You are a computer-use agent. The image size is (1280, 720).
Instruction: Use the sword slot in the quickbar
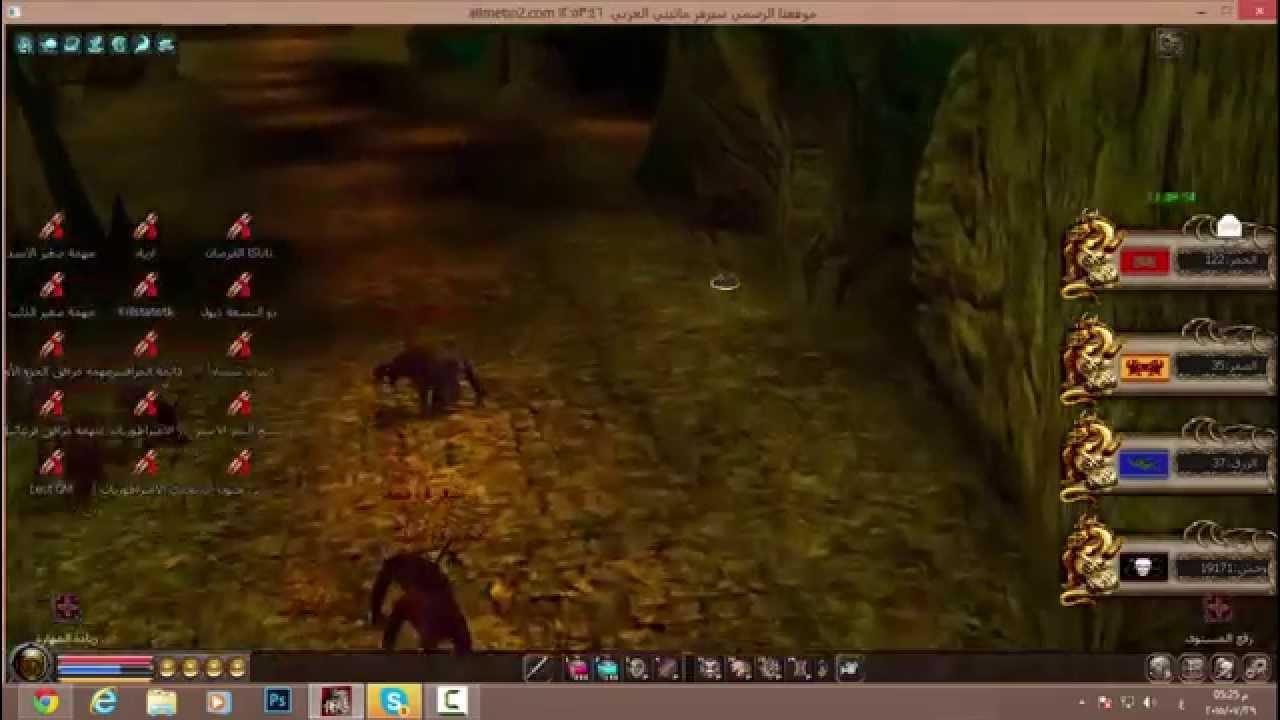coord(537,668)
